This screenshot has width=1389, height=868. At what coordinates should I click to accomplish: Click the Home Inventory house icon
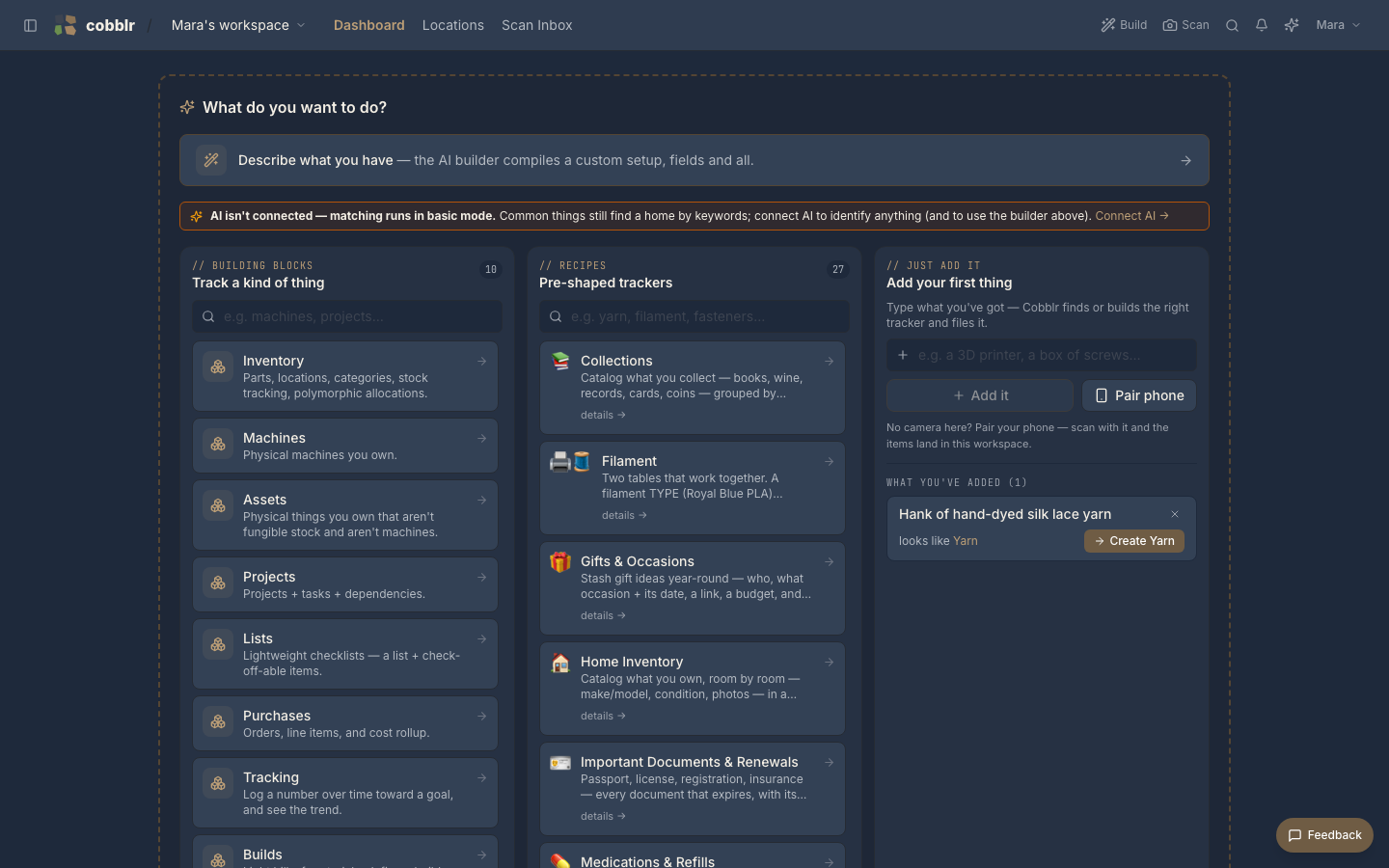[x=560, y=662]
